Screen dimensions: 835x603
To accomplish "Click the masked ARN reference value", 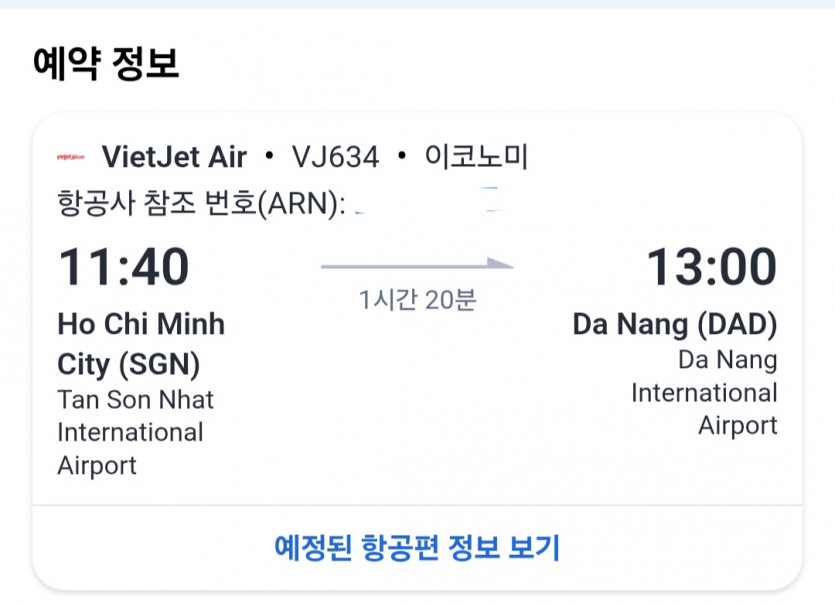I will [430, 205].
